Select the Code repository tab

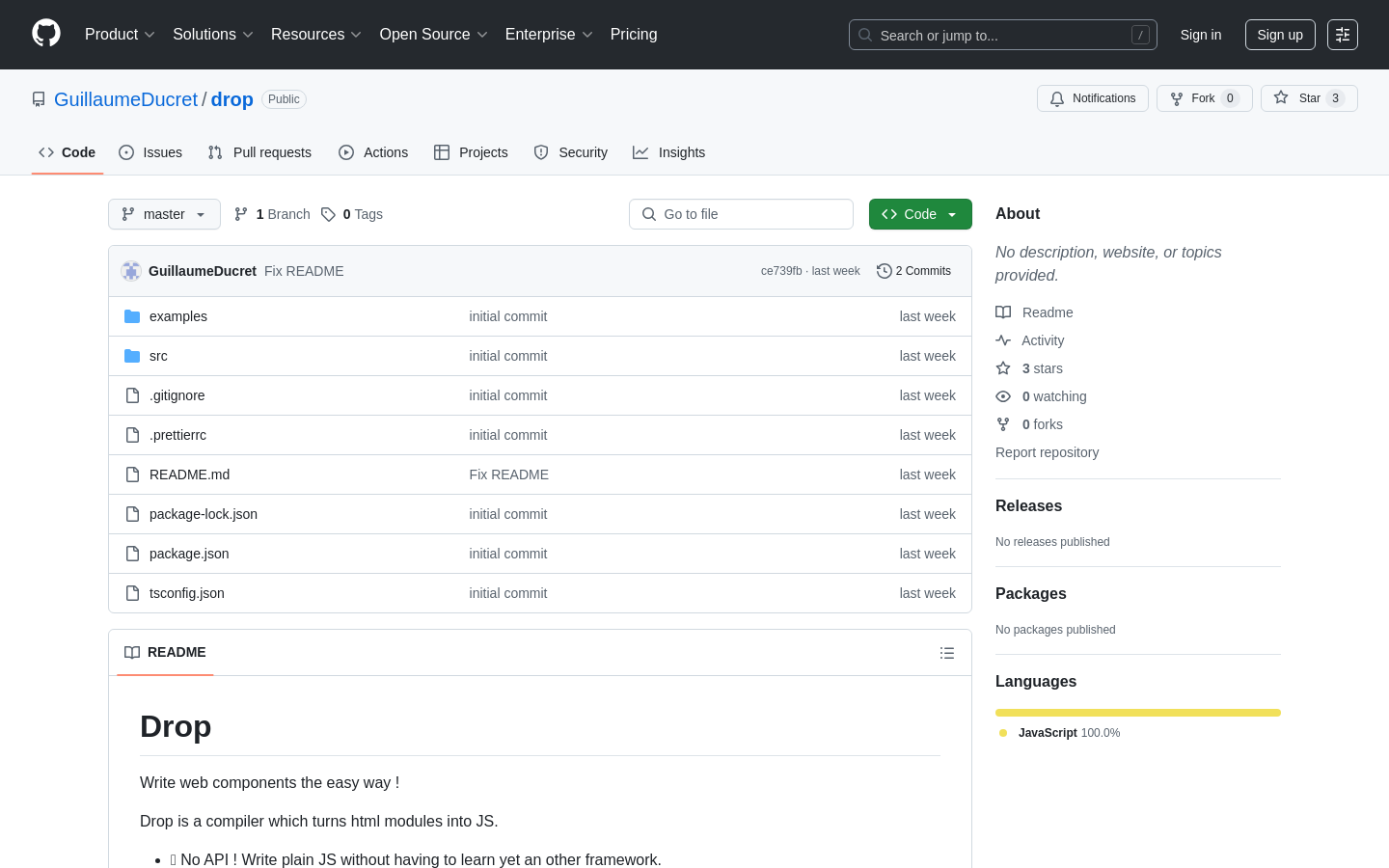click(68, 152)
